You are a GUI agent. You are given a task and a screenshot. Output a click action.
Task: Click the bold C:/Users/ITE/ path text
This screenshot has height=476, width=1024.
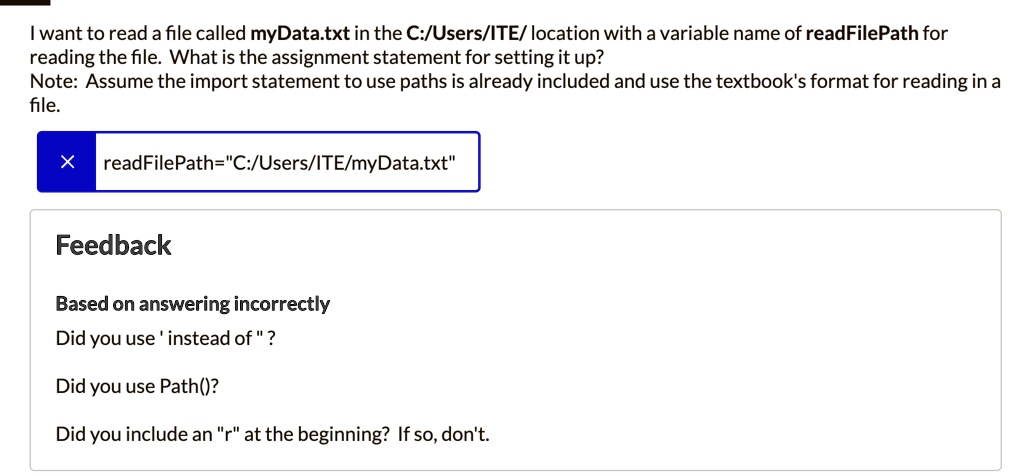(x=466, y=33)
